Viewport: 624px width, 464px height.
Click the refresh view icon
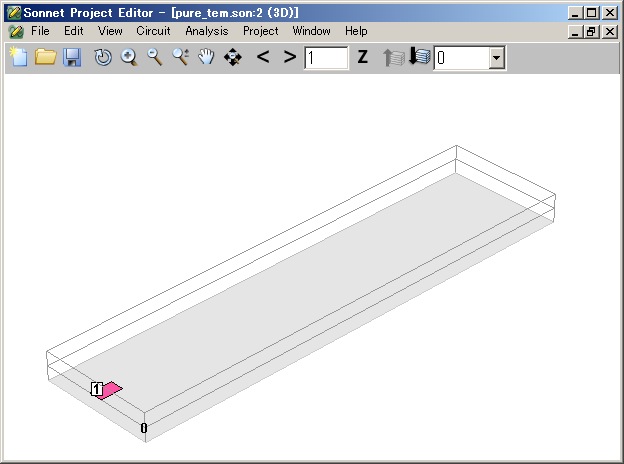(x=103, y=57)
